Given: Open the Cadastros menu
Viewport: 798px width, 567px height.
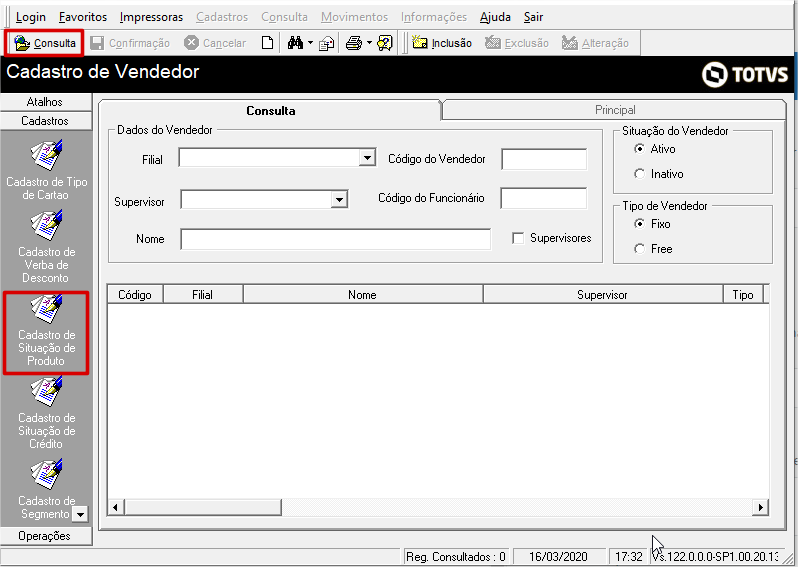Looking at the screenshot, I should tap(222, 17).
